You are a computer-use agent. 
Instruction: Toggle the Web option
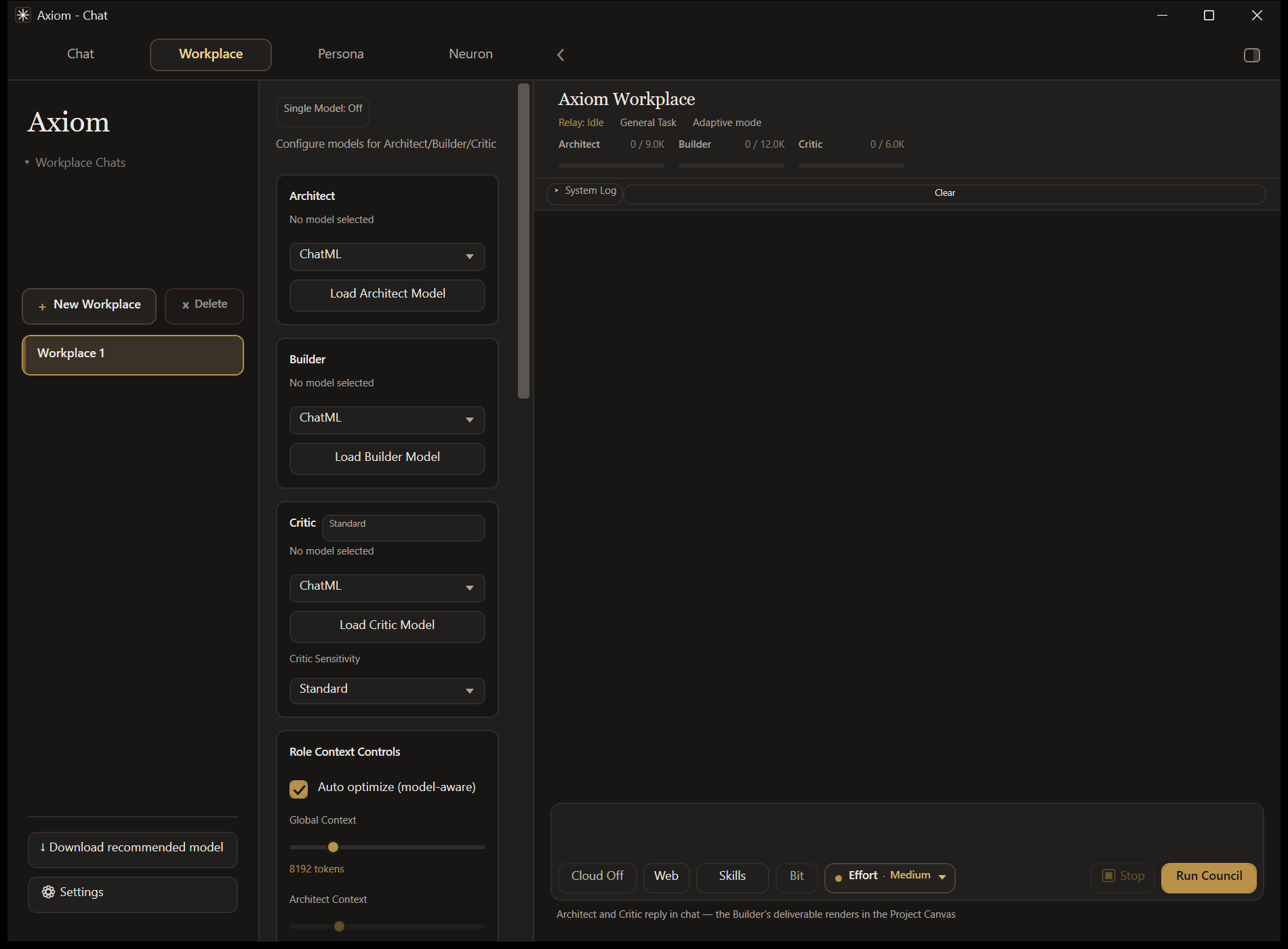666,877
